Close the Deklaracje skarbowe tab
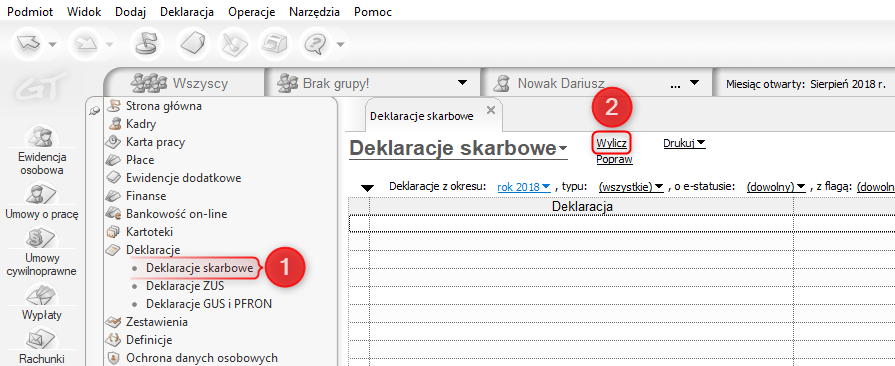Image resolution: width=895 pixels, height=366 pixels. coord(490,110)
